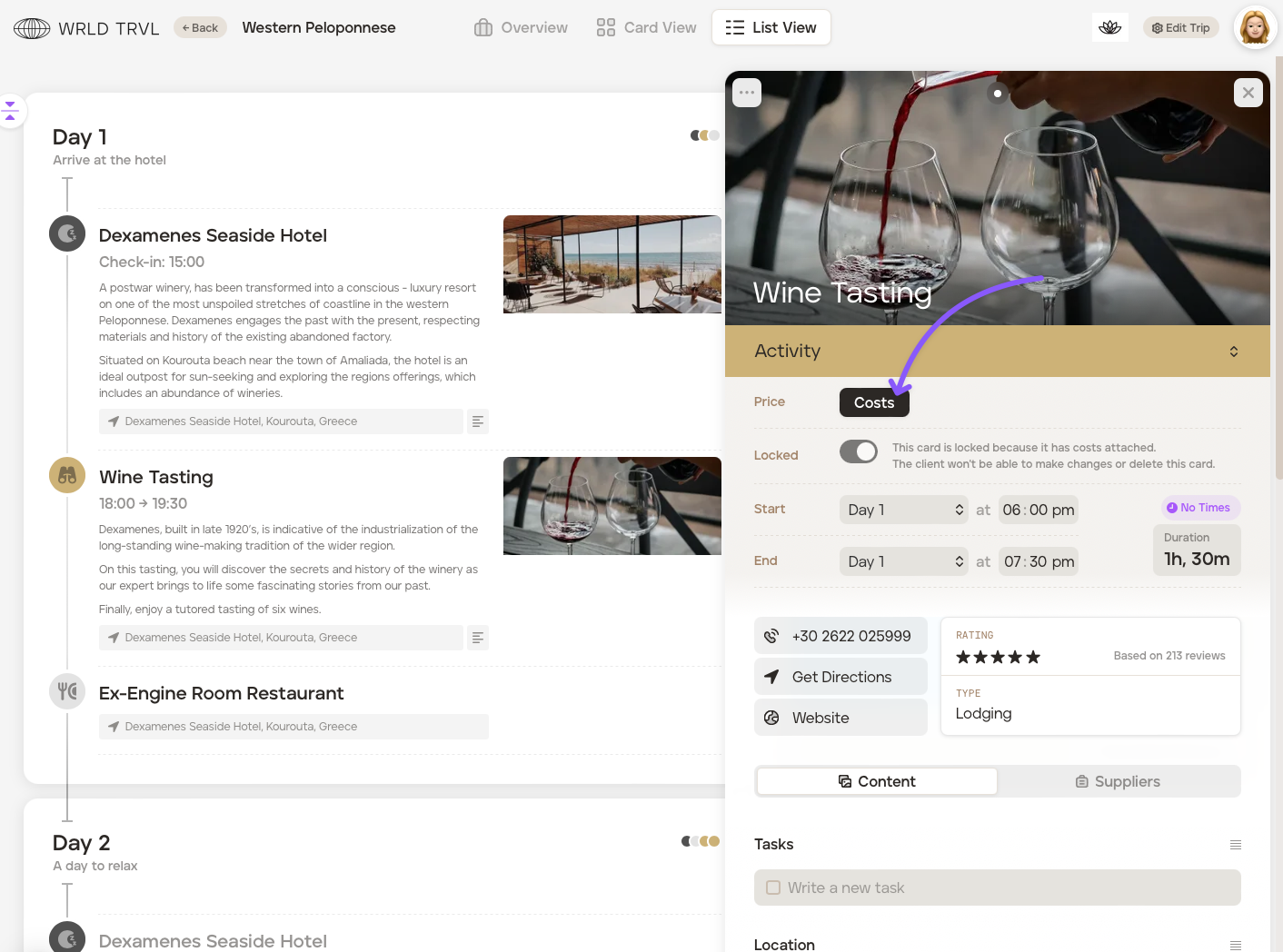Viewport: 1283px width, 952px height.
Task: Click the Day 1 color dots indicator
Action: click(x=704, y=135)
